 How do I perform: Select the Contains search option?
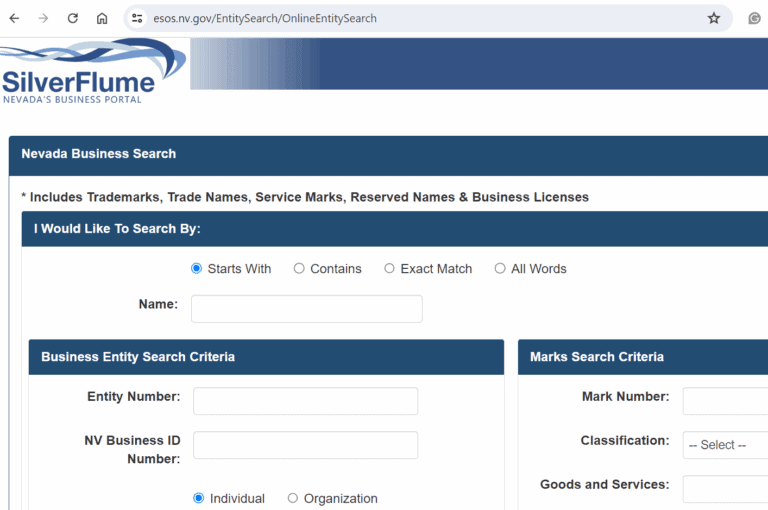299,269
